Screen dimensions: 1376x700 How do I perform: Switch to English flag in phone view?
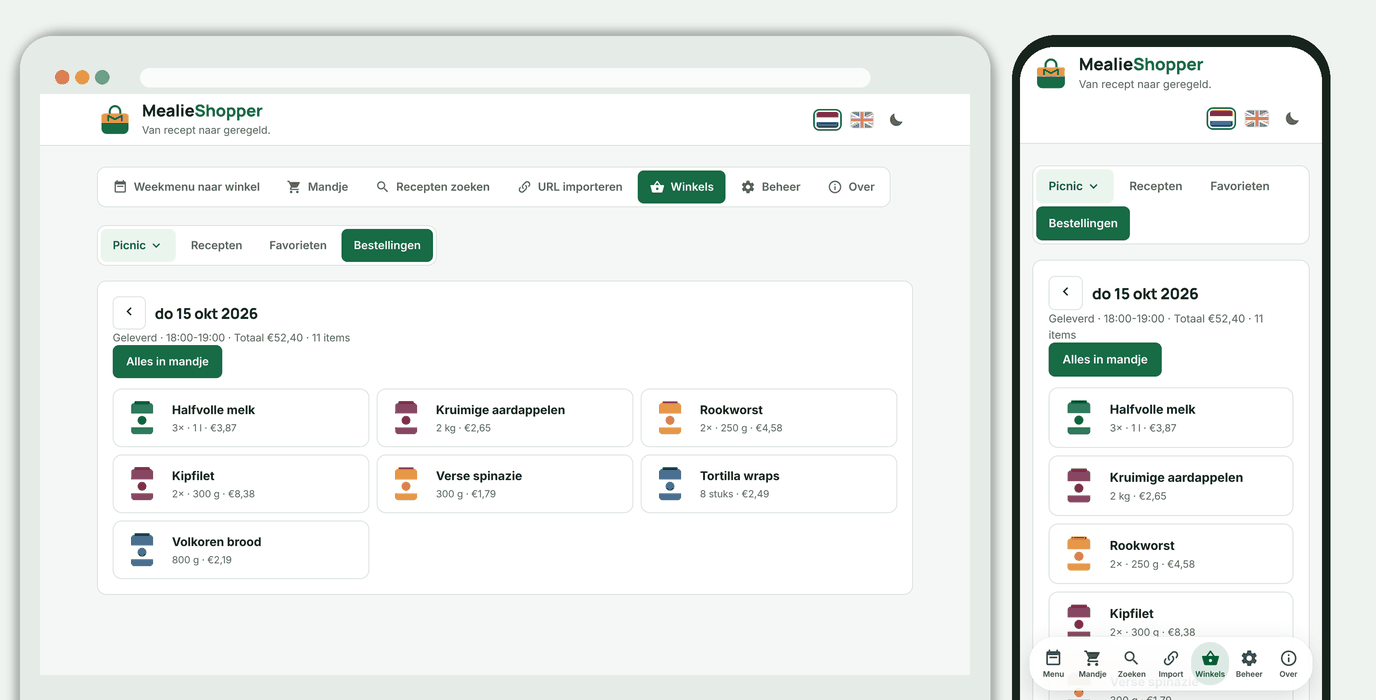click(x=1257, y=119)
